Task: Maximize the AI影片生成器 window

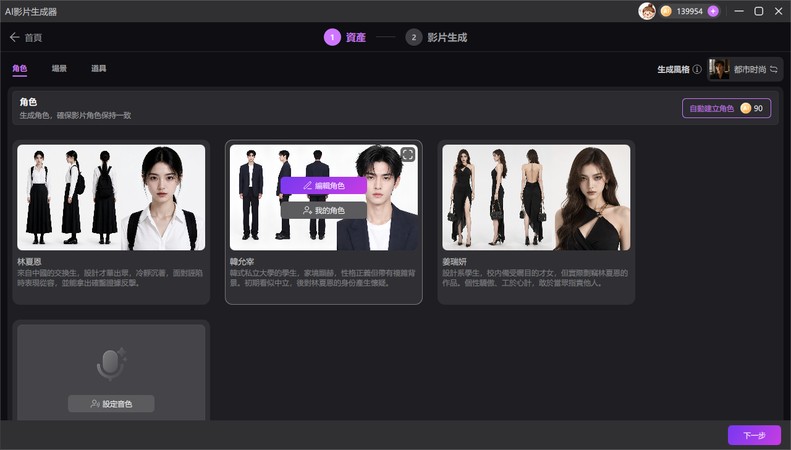Action: (759, 11)
